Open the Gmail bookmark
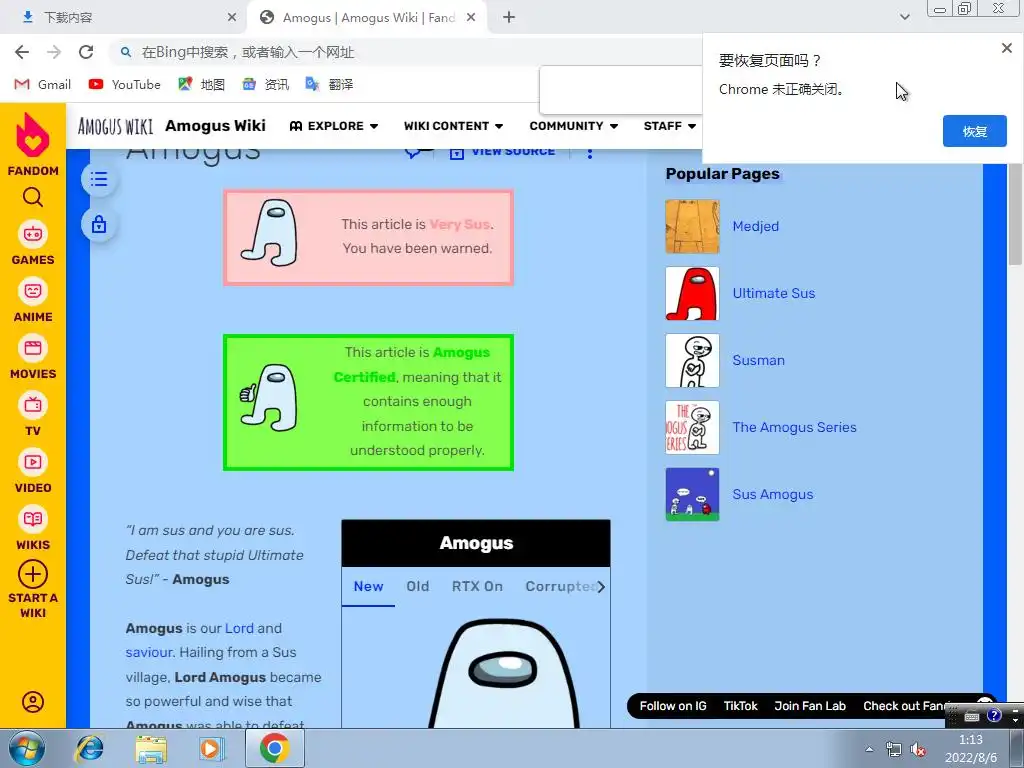1024x768 pixels. coord(42,84)
